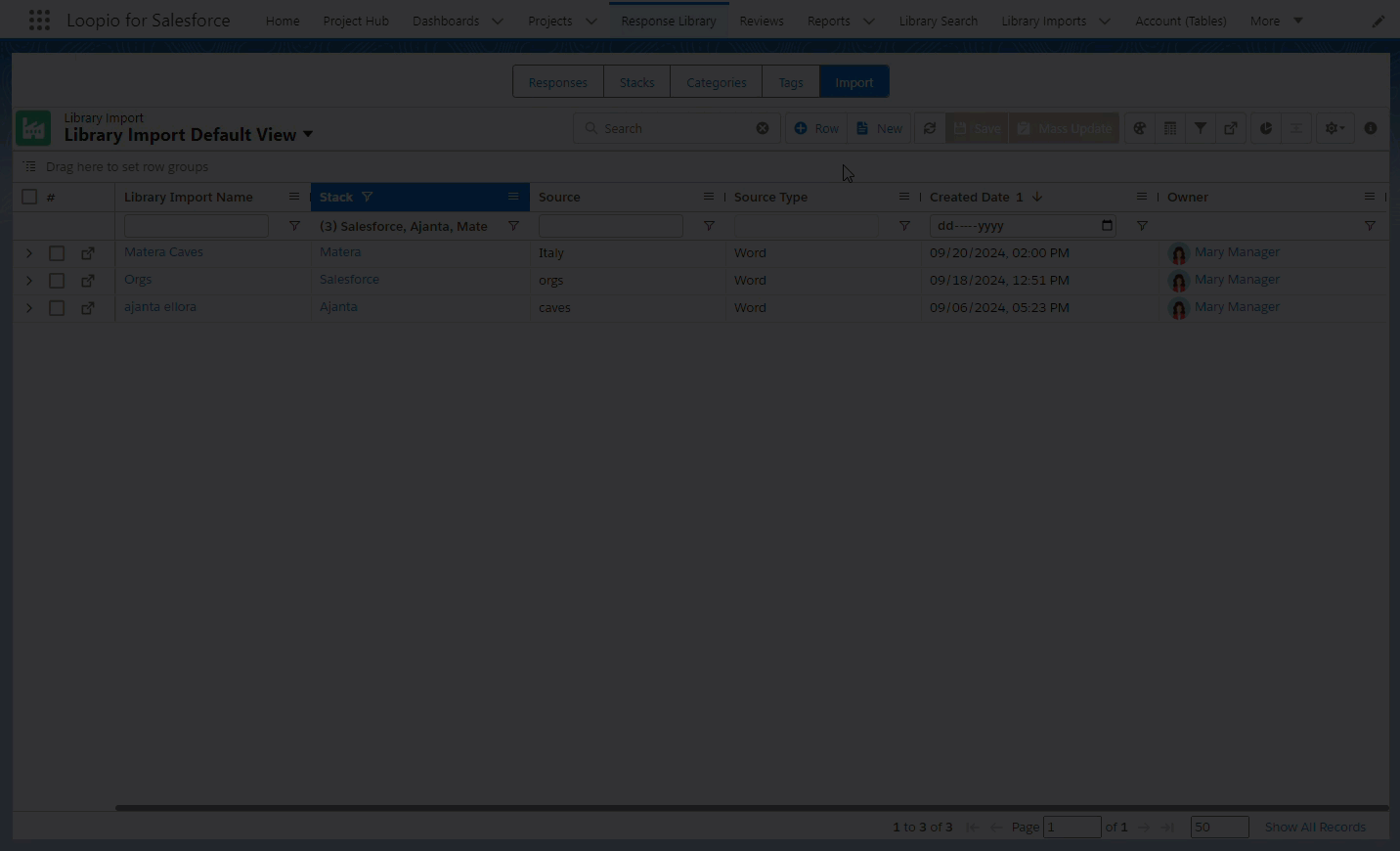Screen dimensions: 1400x851
Task: Open Owner column menu icon
Action: pyautogui.click(x=1370, y=197)
